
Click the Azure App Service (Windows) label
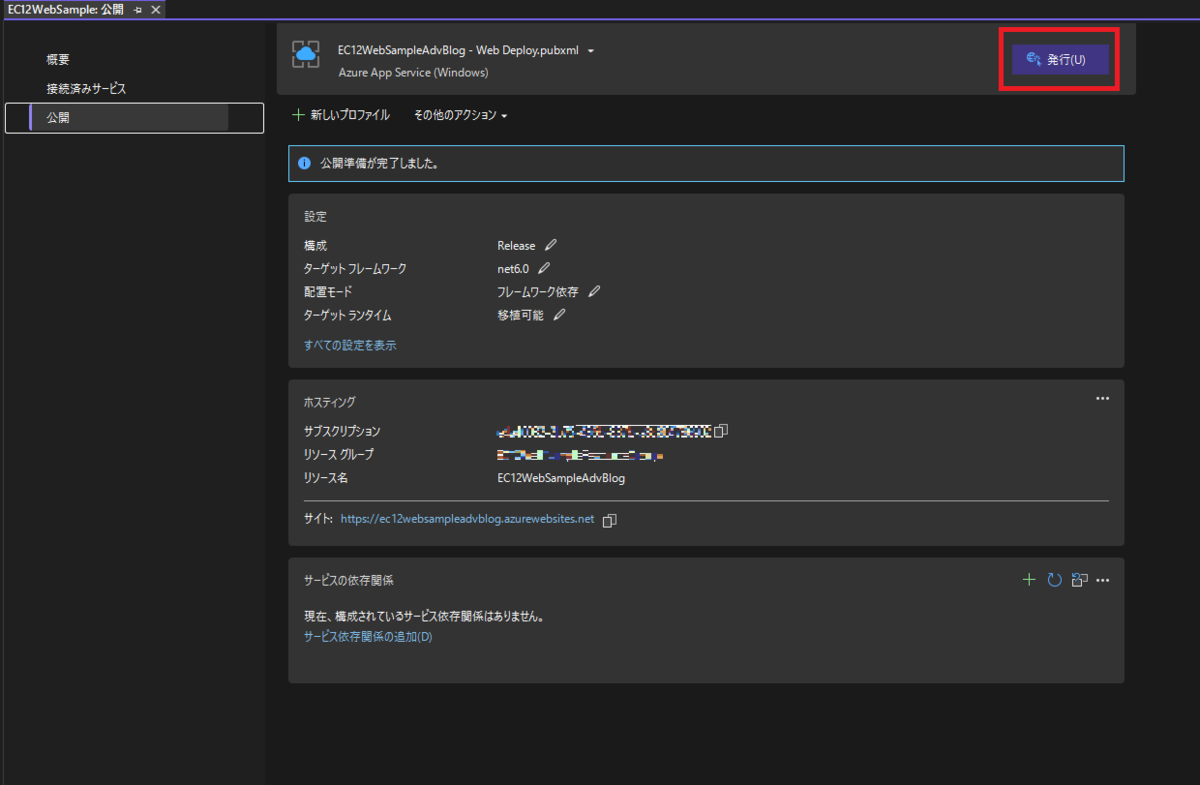pyautogui.click(x=413, y=72)
